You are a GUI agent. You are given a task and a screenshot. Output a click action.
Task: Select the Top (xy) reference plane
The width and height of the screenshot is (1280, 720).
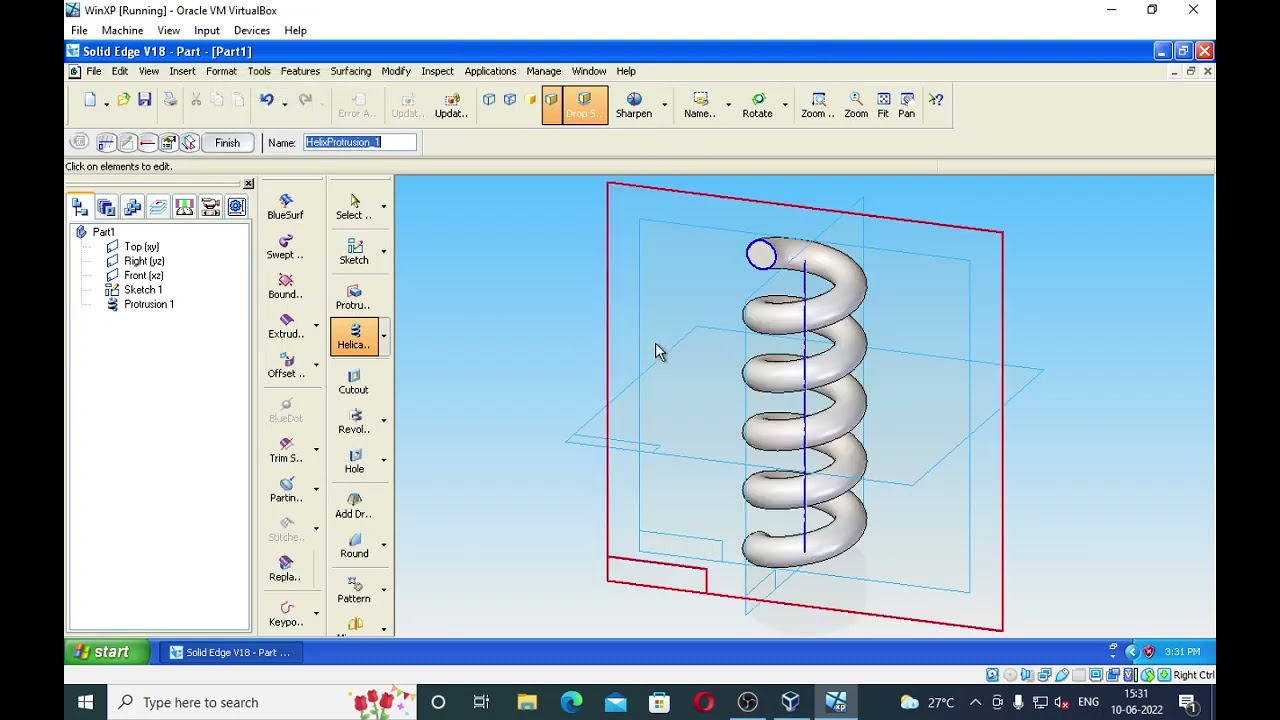coord(141,247)
